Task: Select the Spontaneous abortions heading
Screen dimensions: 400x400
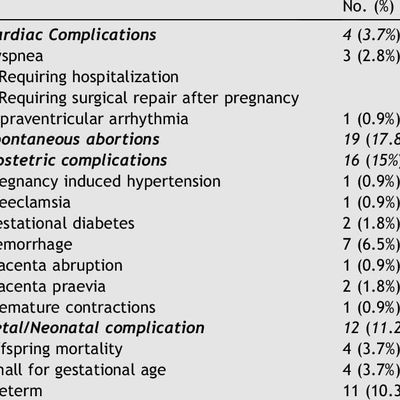Action: tap(80, 140)
